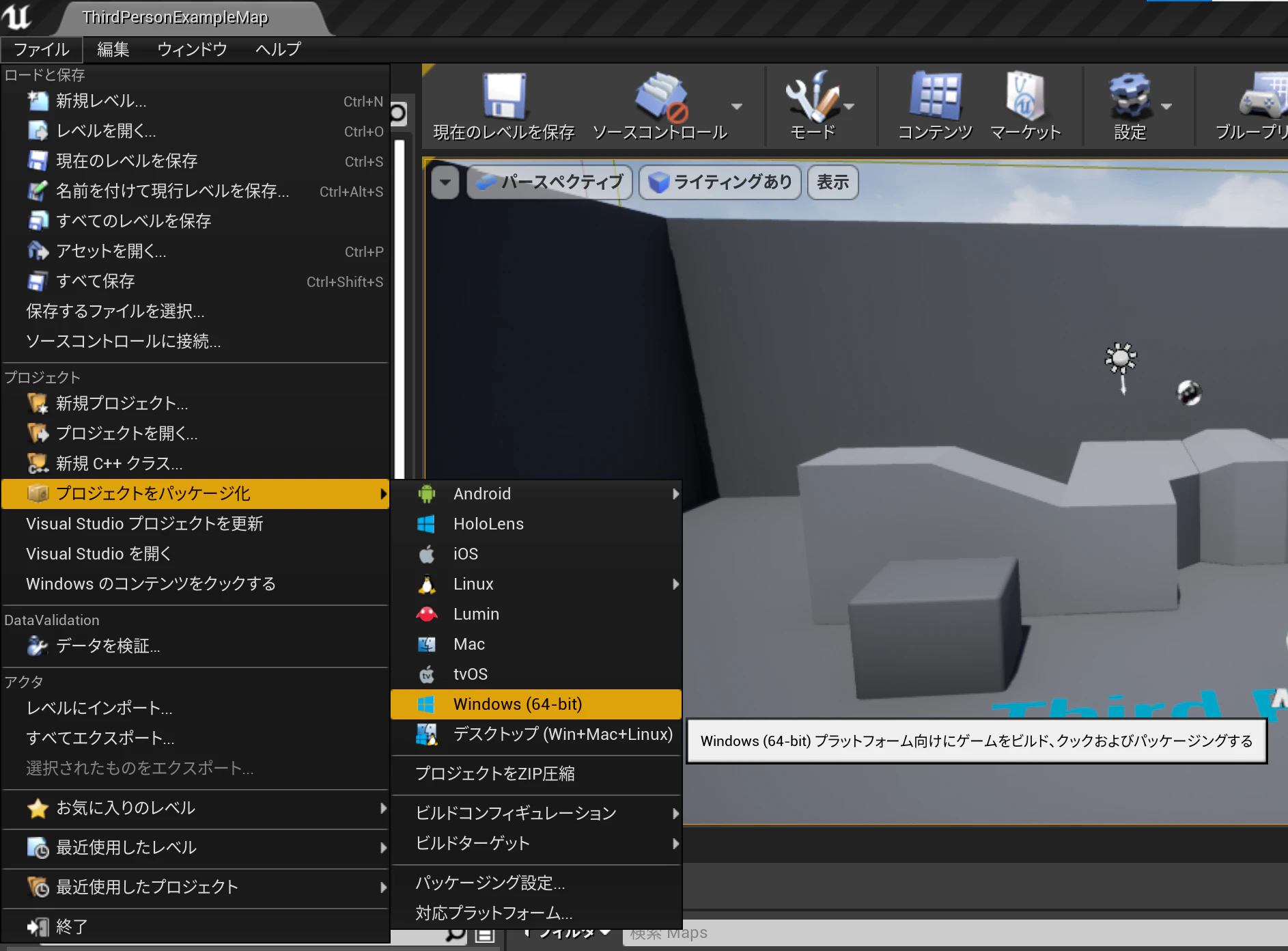
Task: Open the Marketplace shopping bag icon
Action: coord(1025,96)
